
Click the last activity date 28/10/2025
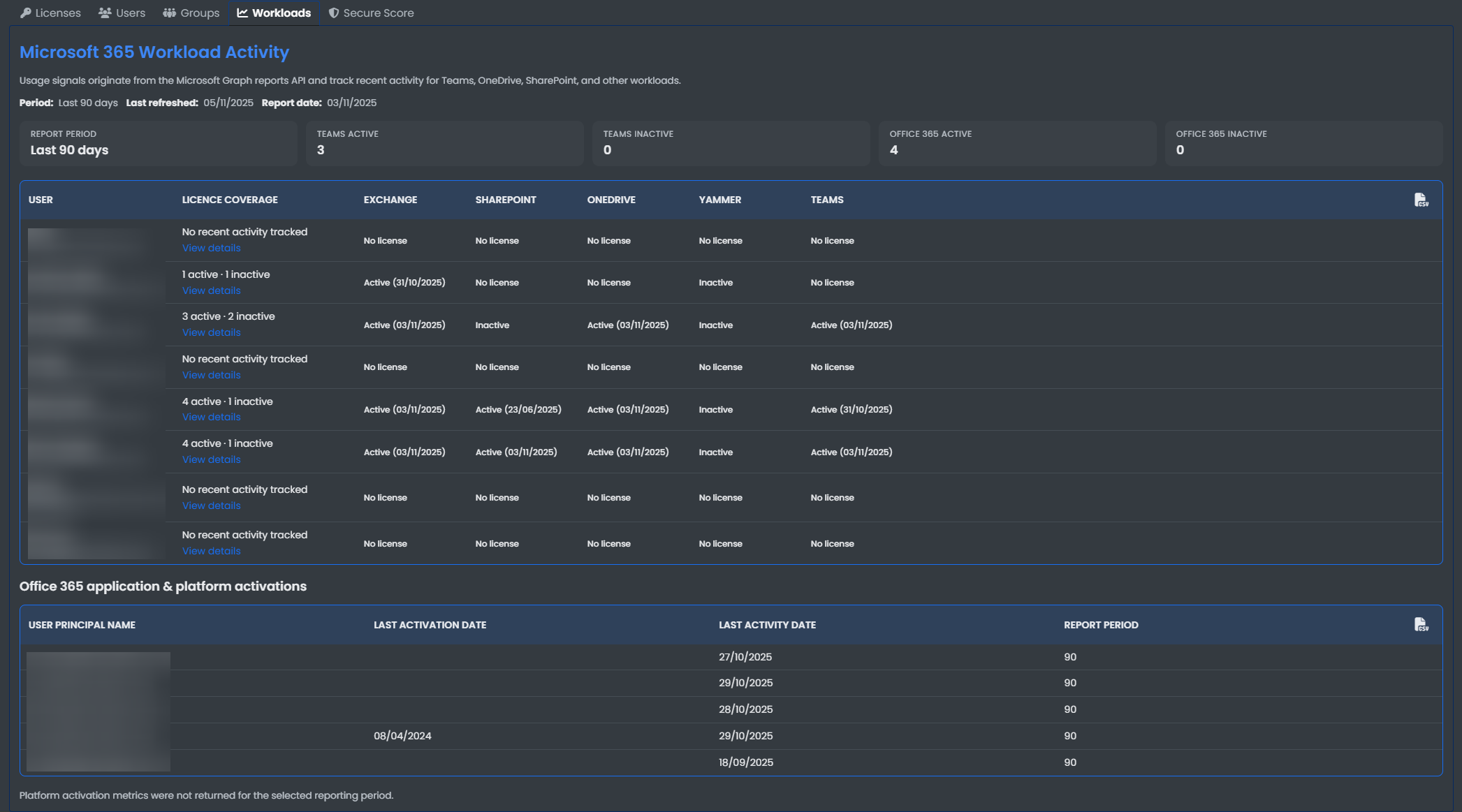(x=745, y=709)
